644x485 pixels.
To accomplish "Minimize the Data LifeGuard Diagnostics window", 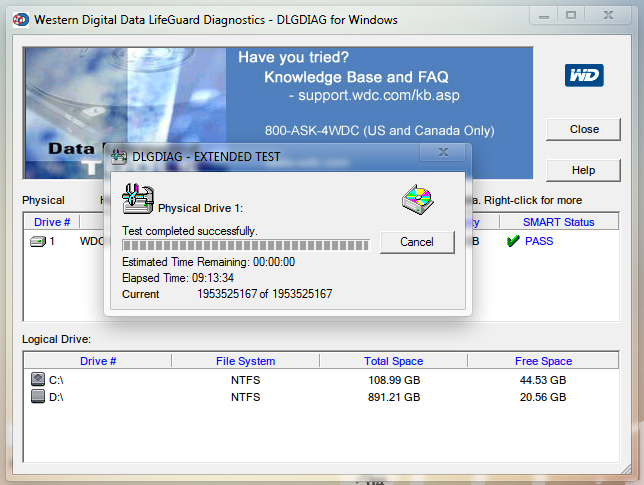I will tap(544, 16).
